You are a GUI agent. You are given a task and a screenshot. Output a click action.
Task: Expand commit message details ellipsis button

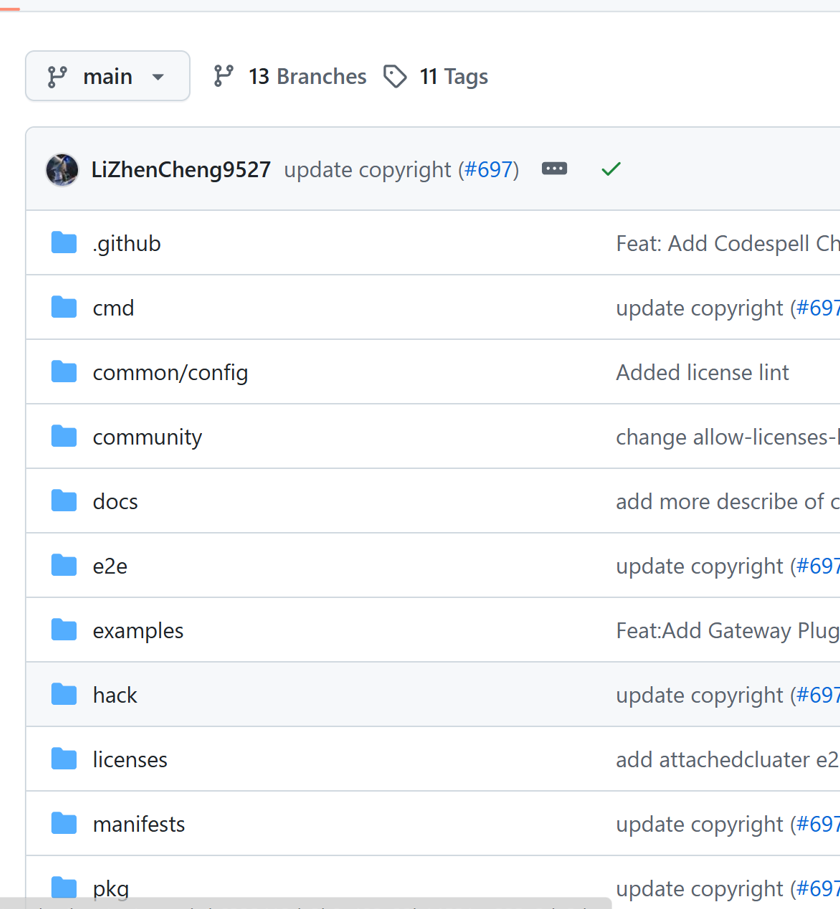(x=554, y=169)
